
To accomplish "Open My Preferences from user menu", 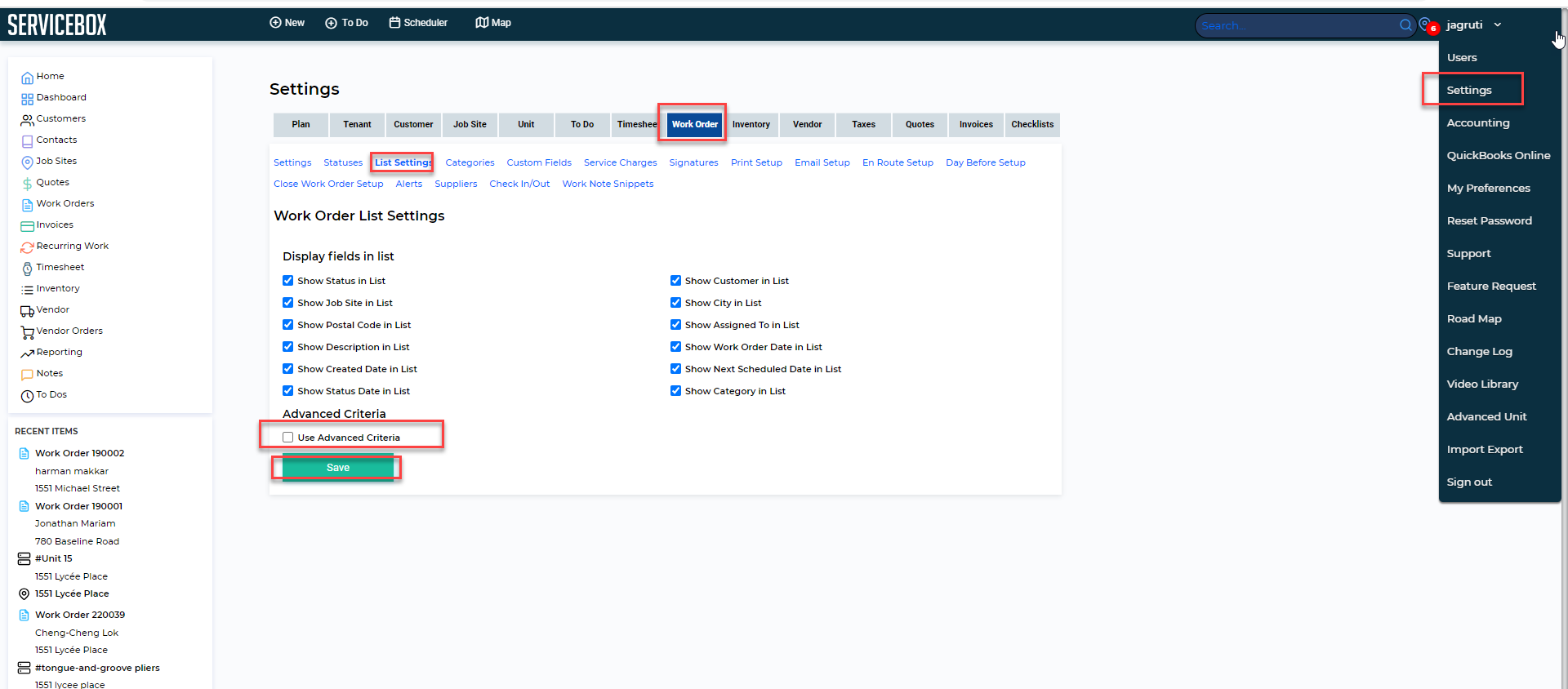I will [x=1488, y=188].
